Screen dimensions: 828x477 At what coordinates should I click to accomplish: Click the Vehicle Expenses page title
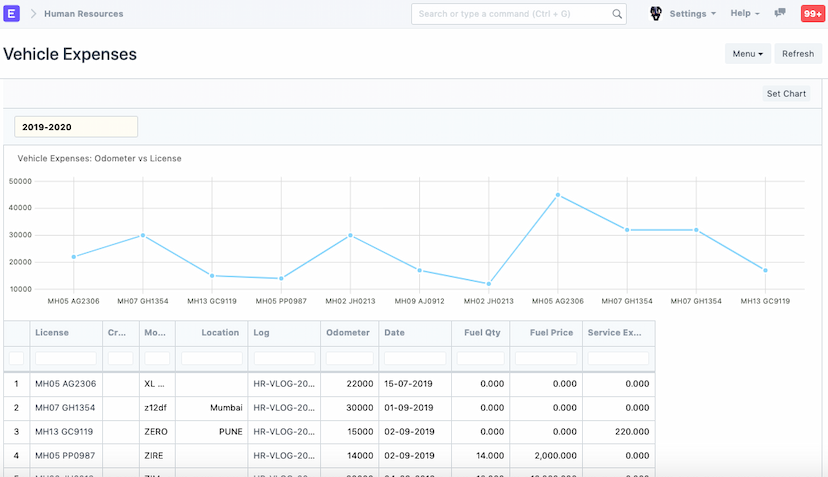(x=70, y=54)
